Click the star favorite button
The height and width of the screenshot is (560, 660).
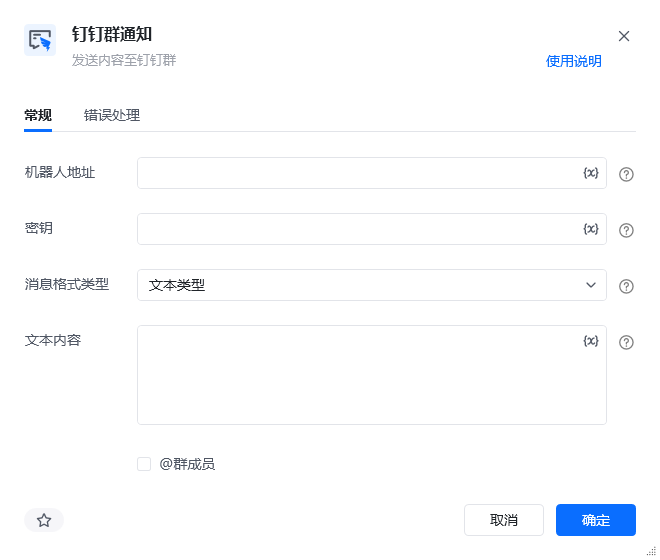coord(44,520)
